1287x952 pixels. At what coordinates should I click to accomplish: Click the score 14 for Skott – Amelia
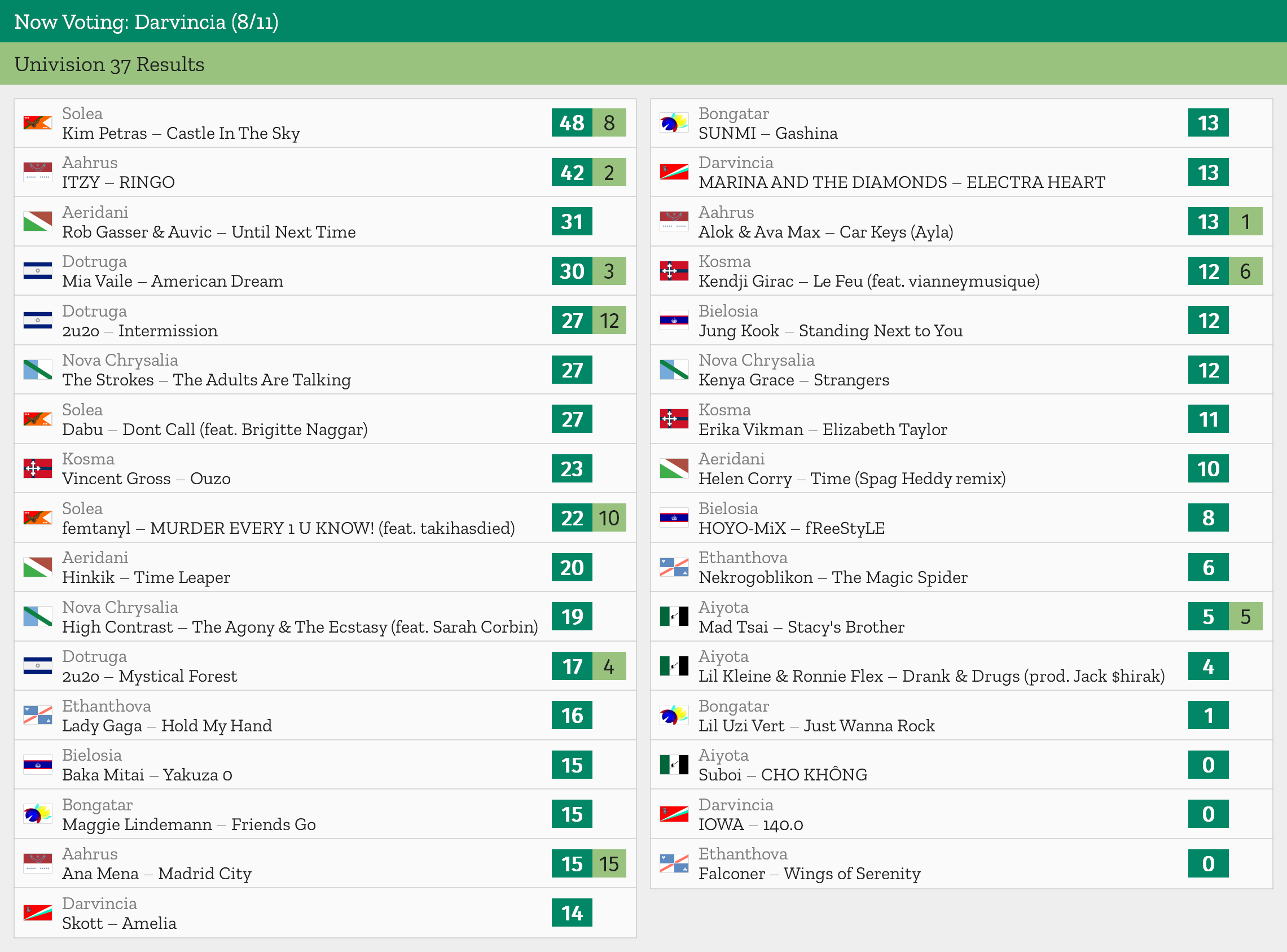tap(572, 913)
